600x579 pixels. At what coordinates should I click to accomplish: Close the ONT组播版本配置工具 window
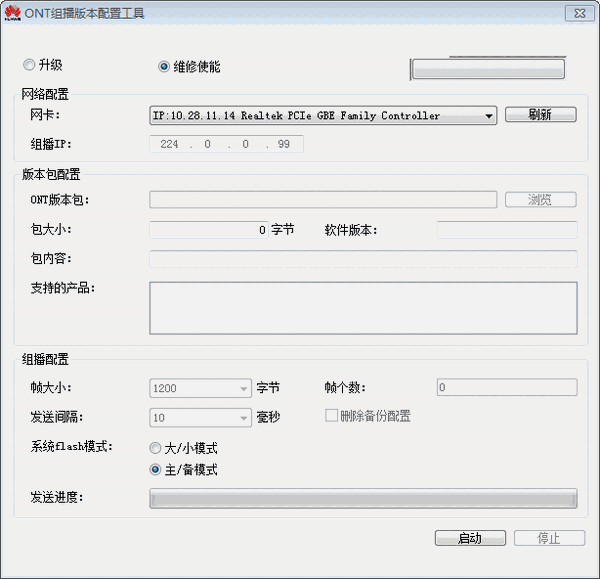point(580,13)
